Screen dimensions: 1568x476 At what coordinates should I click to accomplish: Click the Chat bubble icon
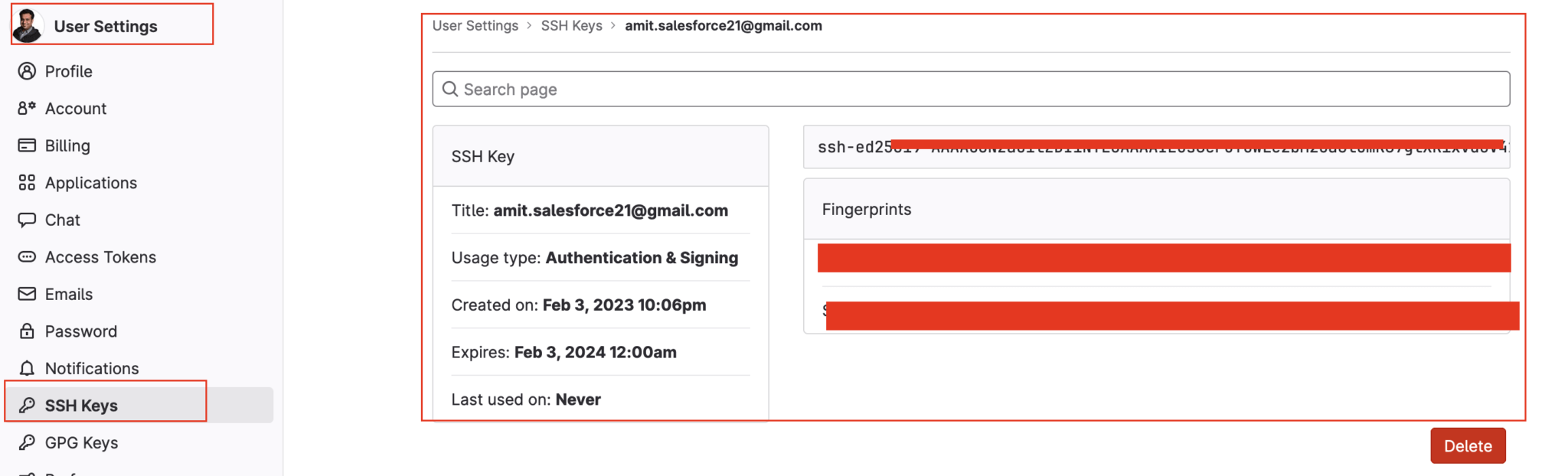(27, 220)
